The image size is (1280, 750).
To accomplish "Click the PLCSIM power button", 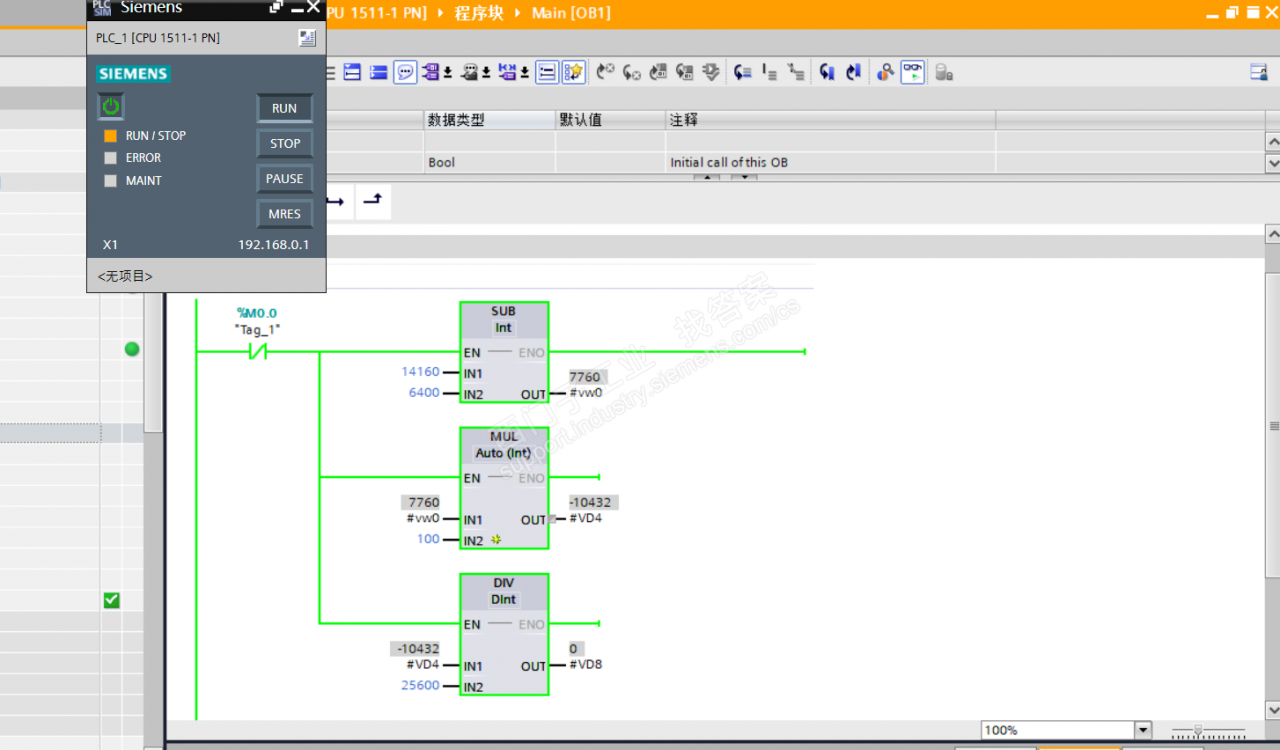I will [110, 107].
